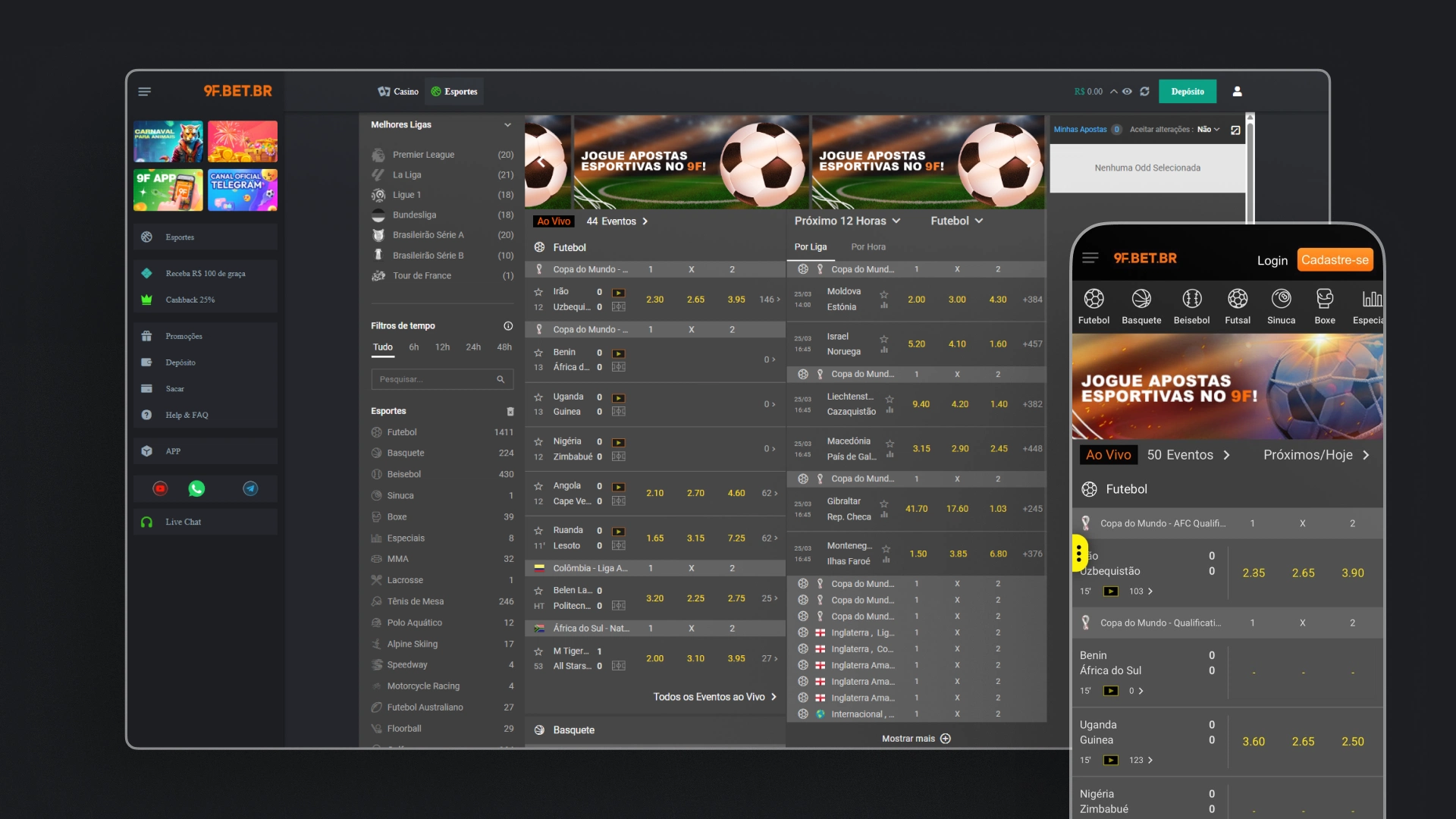Image resolution: width=1456 pixels, height=819 pixels.
Task: Open Premier League in best leagues
Action: coord(442,155)
